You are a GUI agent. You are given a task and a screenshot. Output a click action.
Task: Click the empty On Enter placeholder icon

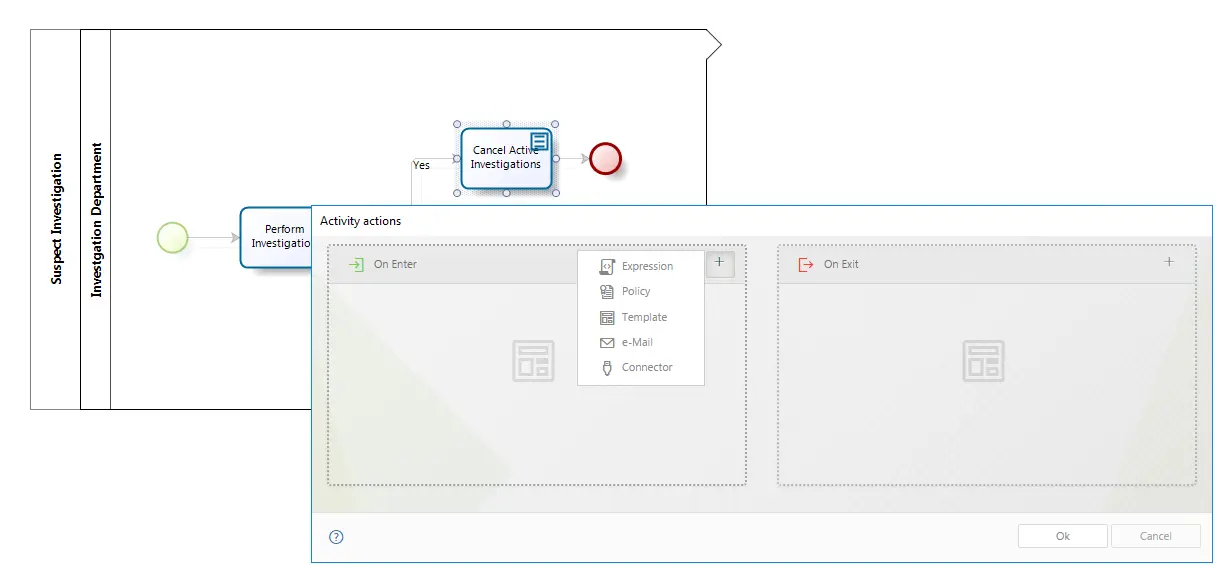click(533, 361)
